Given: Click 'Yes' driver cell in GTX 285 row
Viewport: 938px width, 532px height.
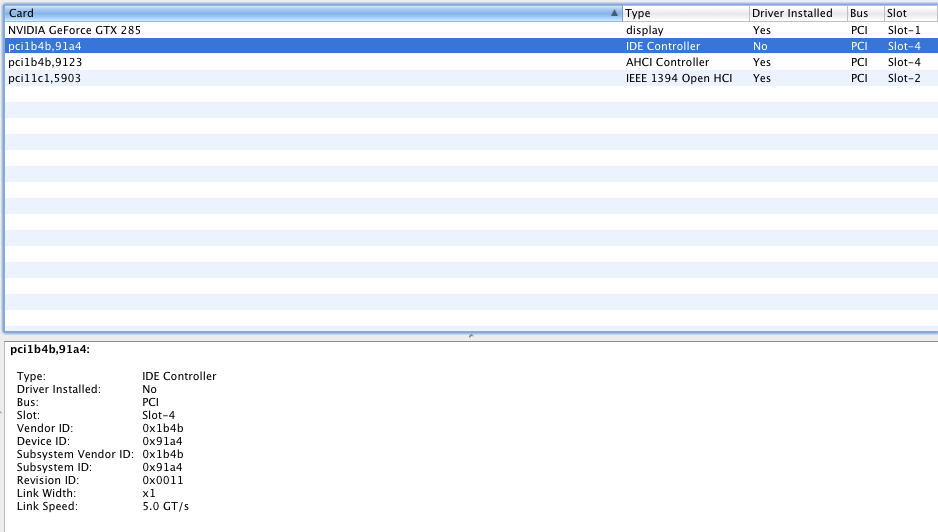Looking at the screenshot, I should 762,30.
